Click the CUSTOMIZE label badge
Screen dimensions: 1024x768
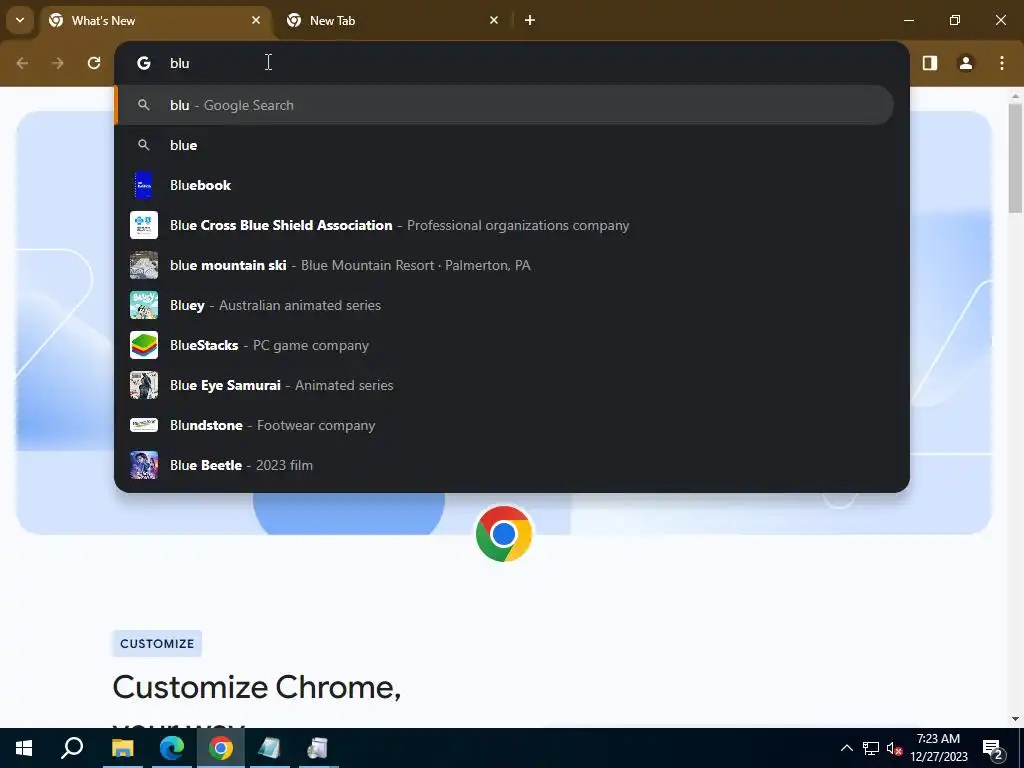click(x=157, y=643)
